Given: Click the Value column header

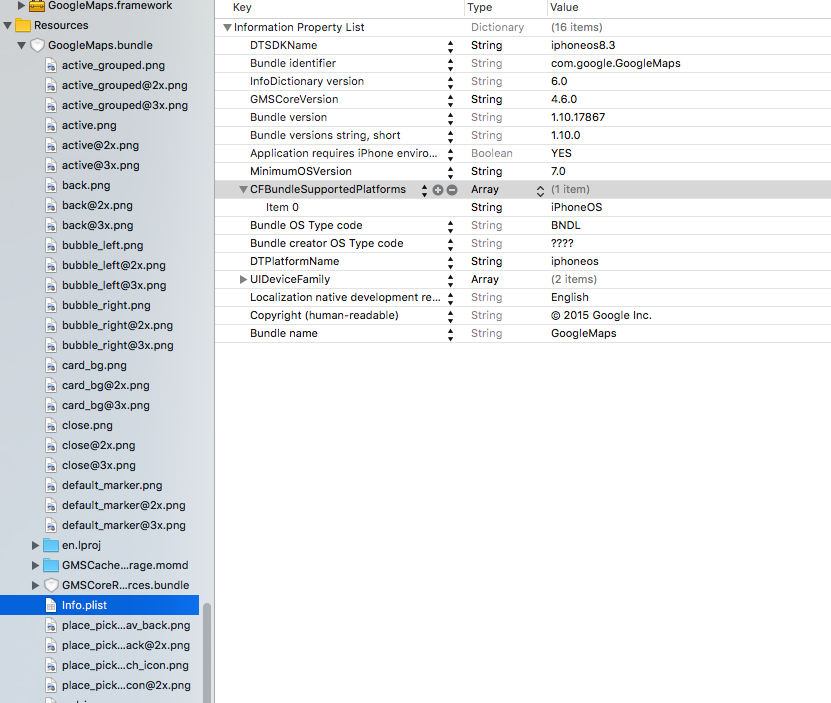Looking at the screenshot, I should [x=564, y=8].
